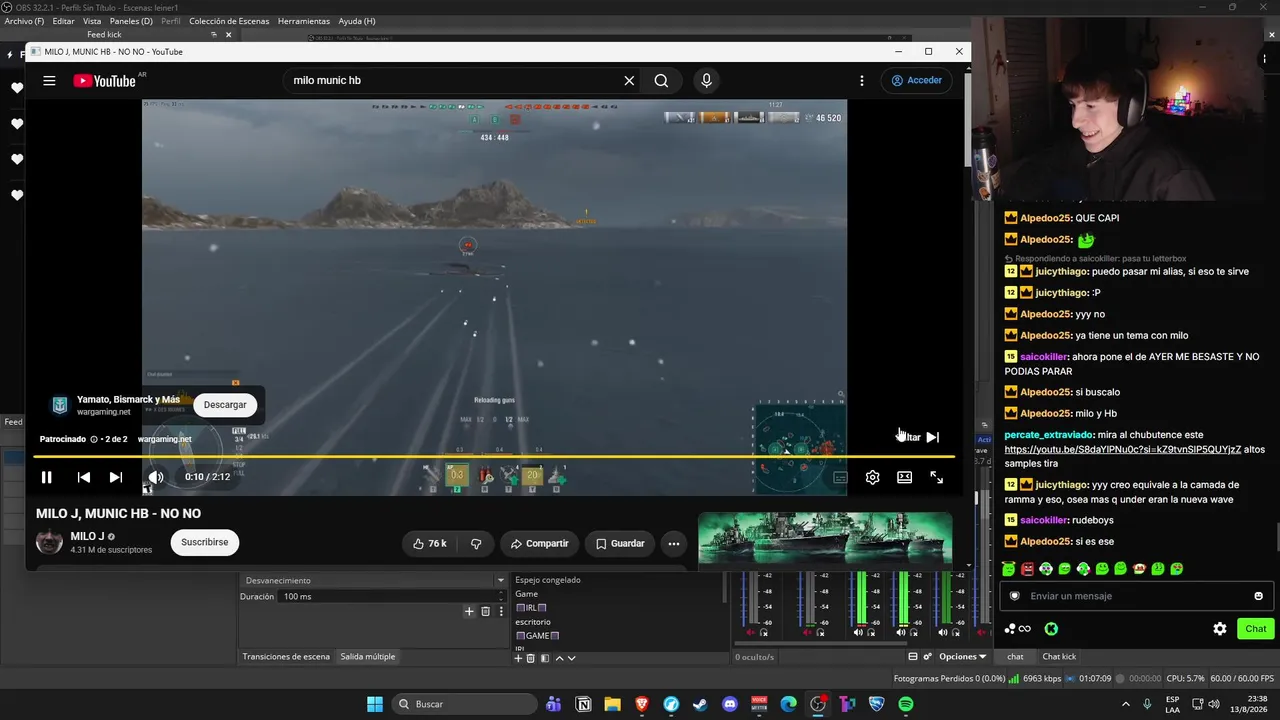
Task: Click the Windows taskbar Buscar search box
Action: click(466, 704)
